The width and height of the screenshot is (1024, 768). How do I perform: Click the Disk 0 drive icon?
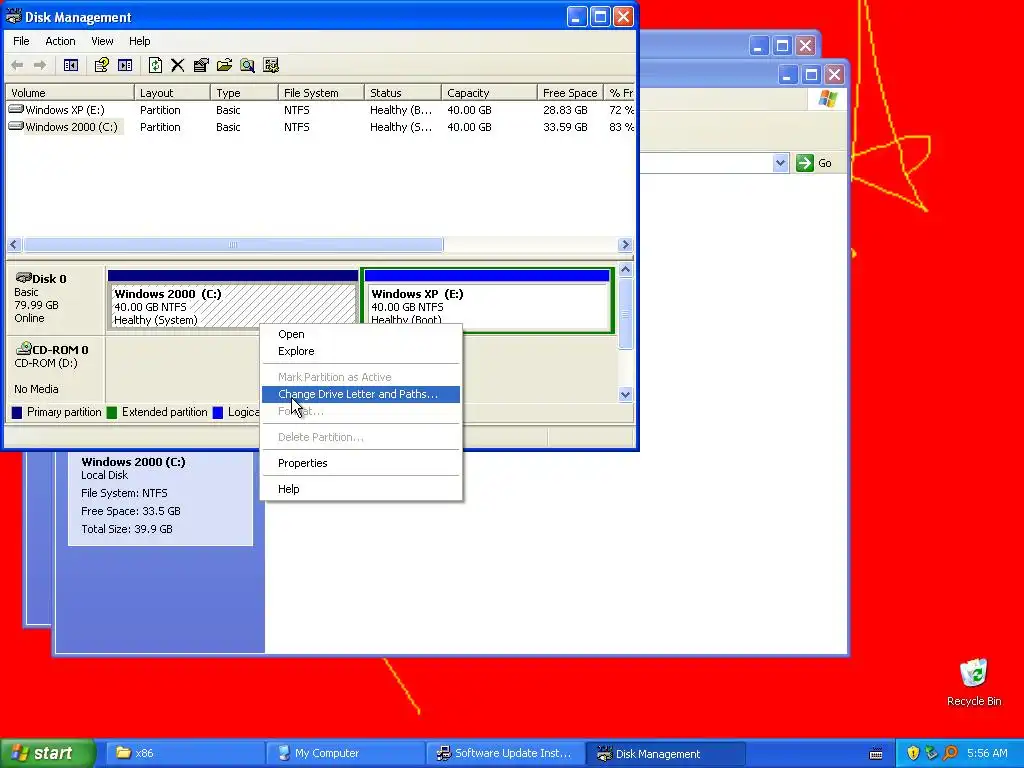click(x=24, y=278)
